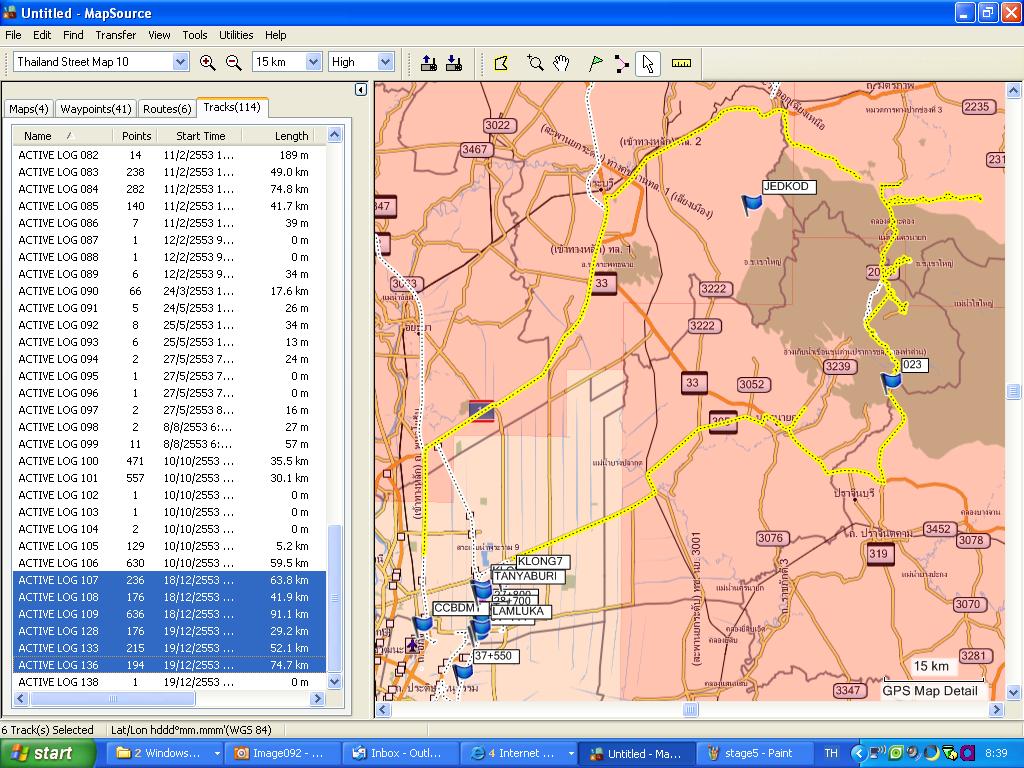The image size is (1024, 768).
Task: Pick the Measure distance ruler tool
Action: click(681, 63)
